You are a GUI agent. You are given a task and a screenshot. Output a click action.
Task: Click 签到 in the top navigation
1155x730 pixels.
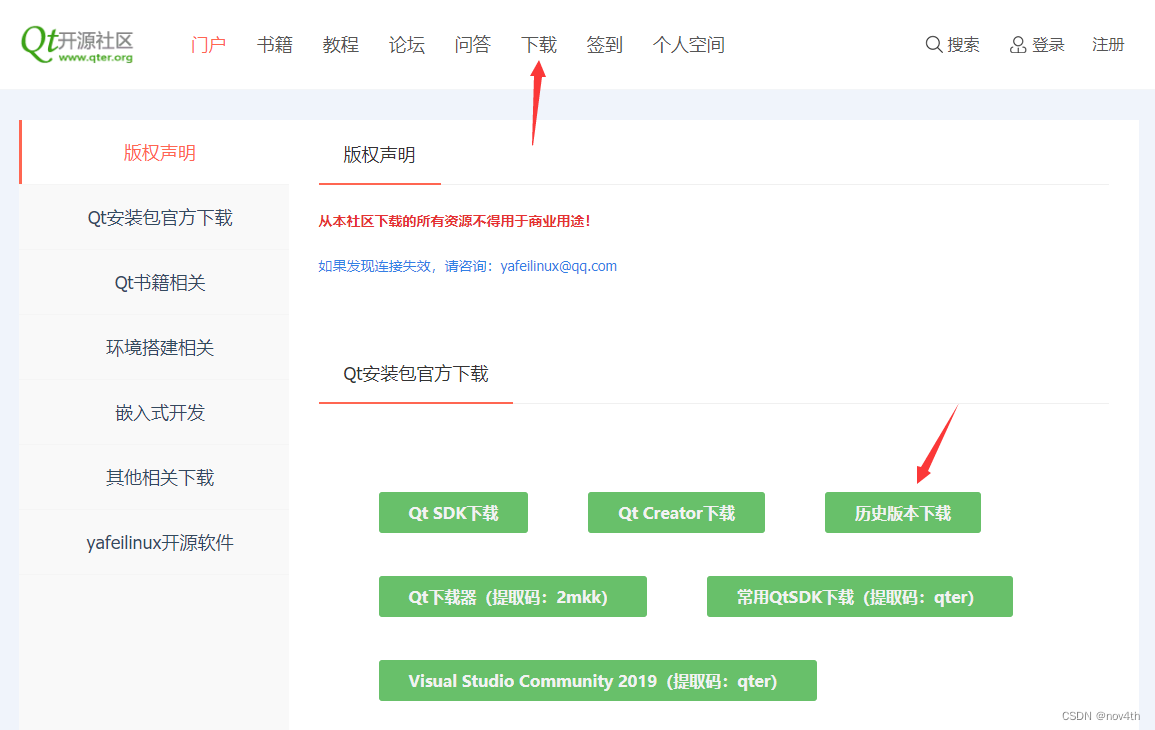click(604, 44)
